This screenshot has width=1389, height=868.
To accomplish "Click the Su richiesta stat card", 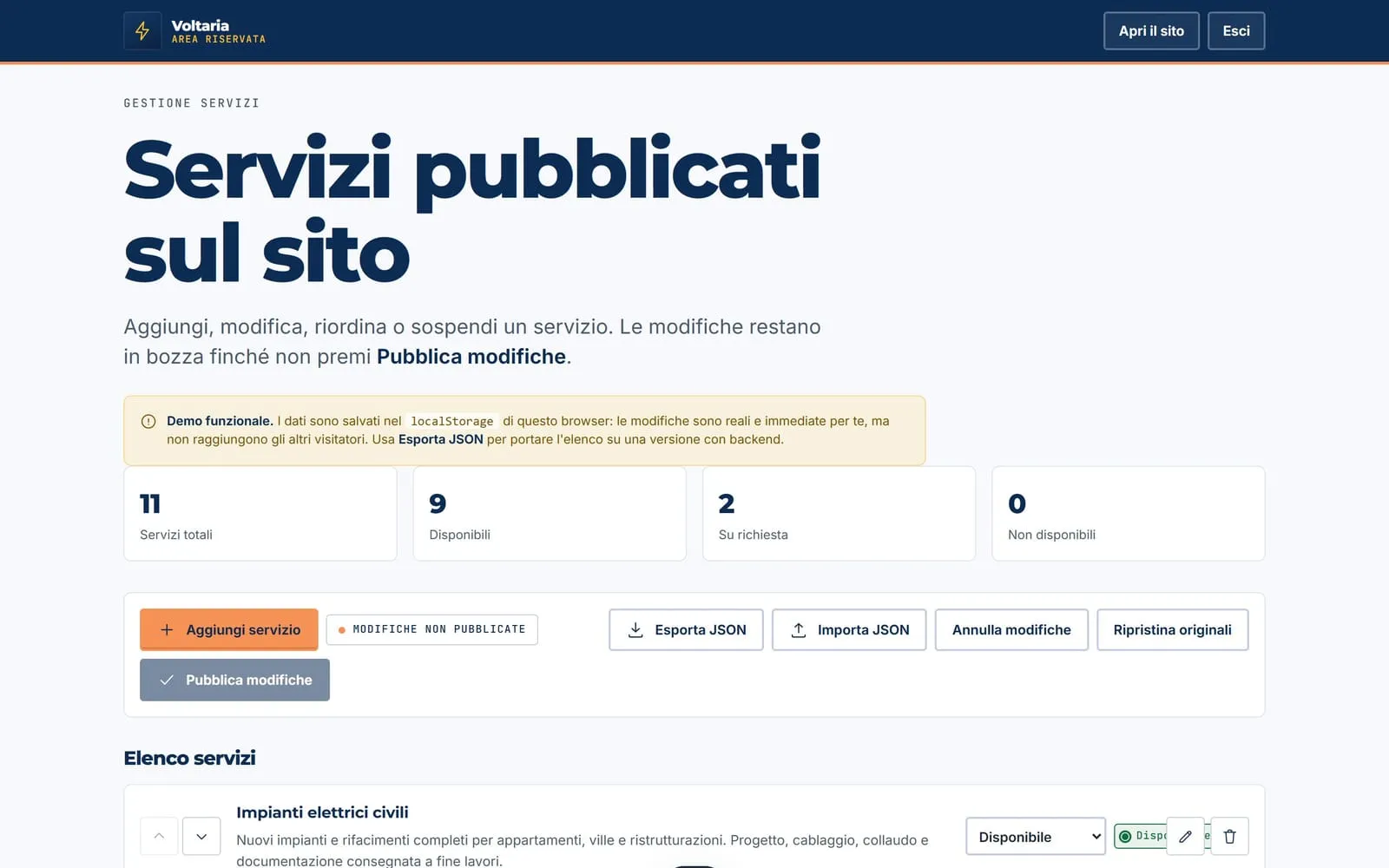I will (839, 514).
